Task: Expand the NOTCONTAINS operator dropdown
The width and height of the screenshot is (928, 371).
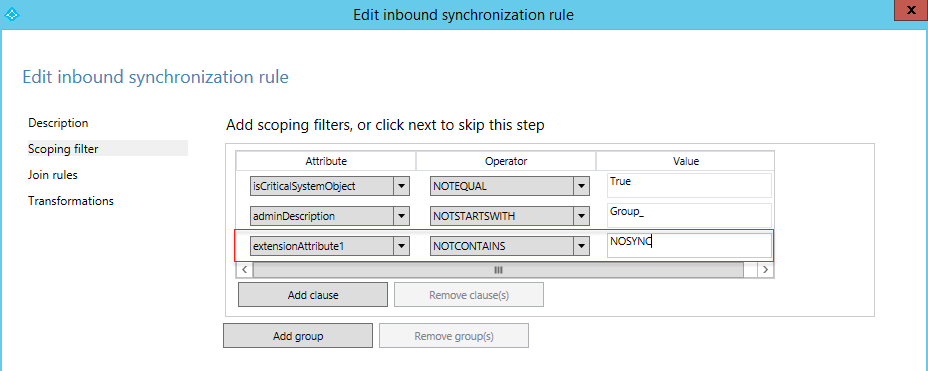Action: tap(582, 246)
